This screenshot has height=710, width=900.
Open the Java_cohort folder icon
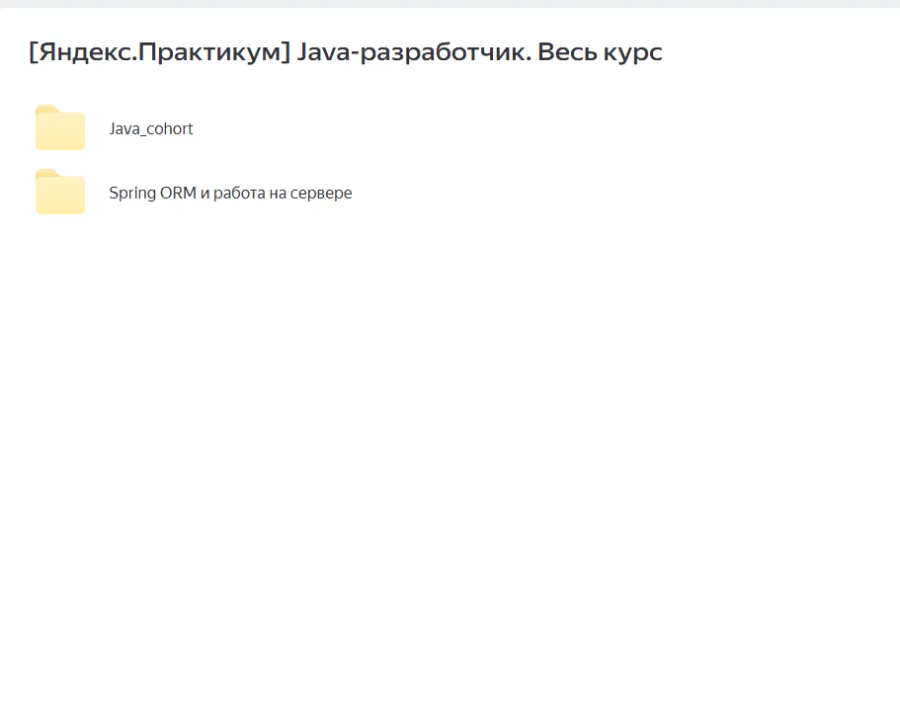[x=60, y=129]
